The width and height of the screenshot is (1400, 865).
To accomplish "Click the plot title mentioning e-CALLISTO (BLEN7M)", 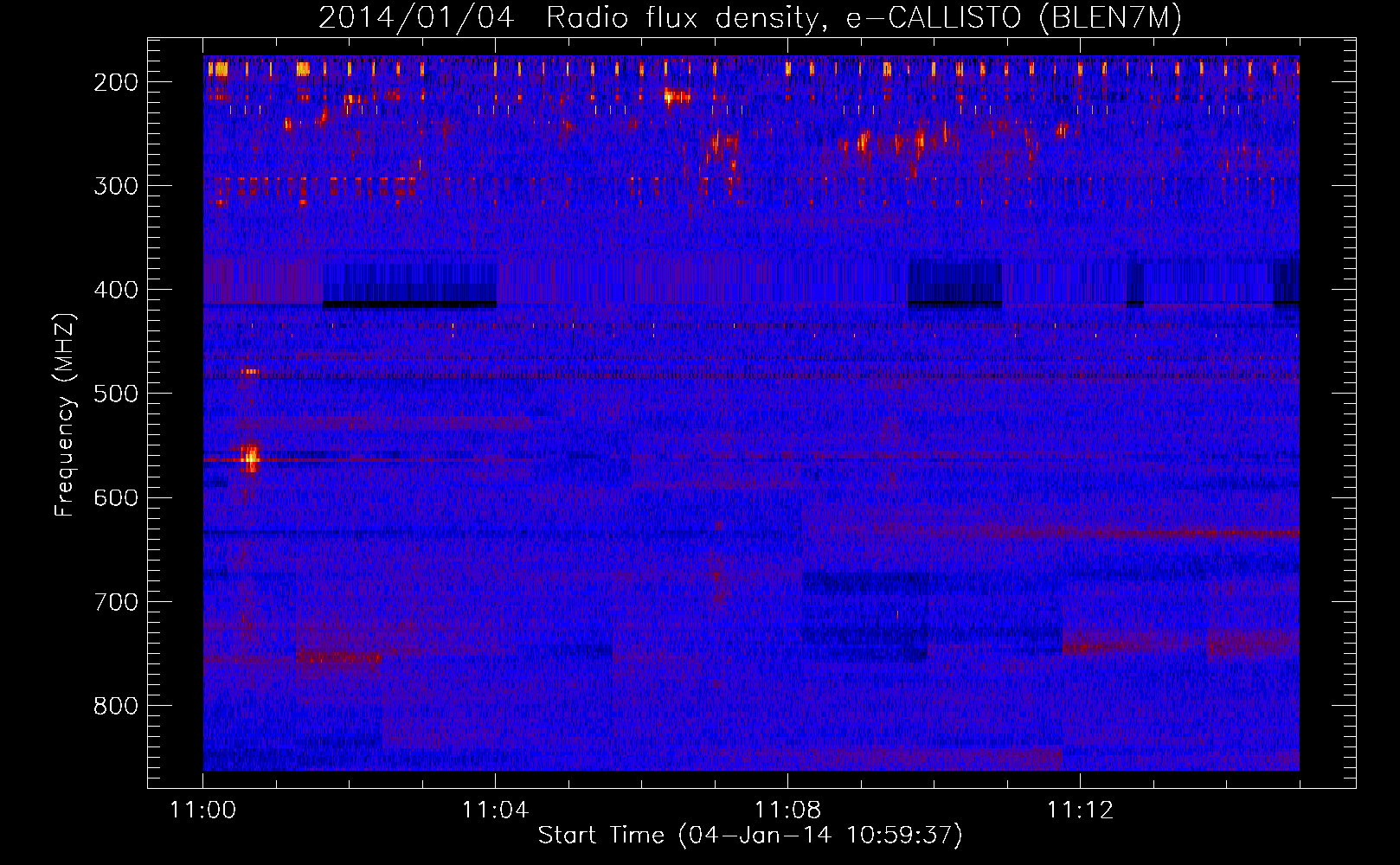I will tap(750, 17).
